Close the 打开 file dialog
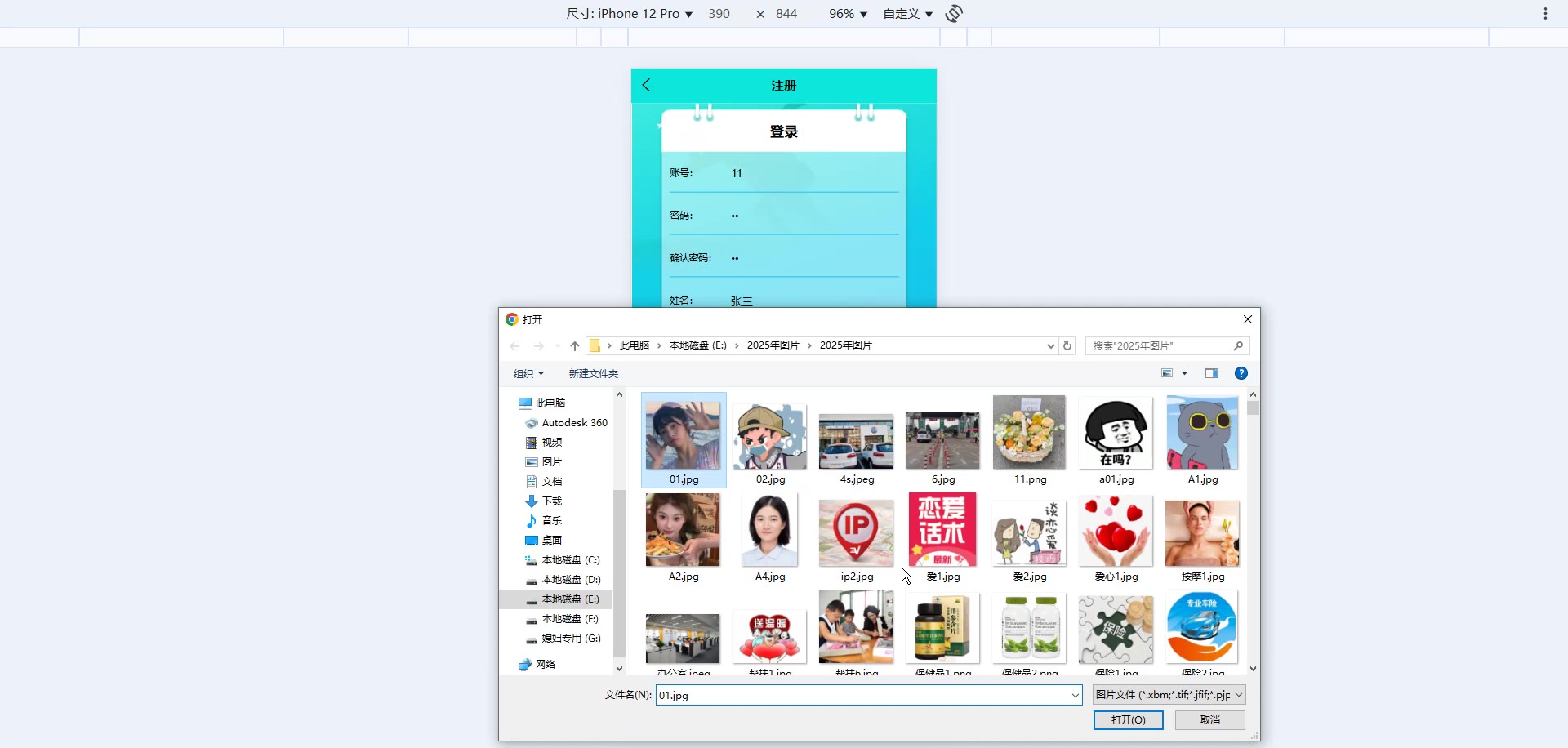 click(x=1247, y=319)
